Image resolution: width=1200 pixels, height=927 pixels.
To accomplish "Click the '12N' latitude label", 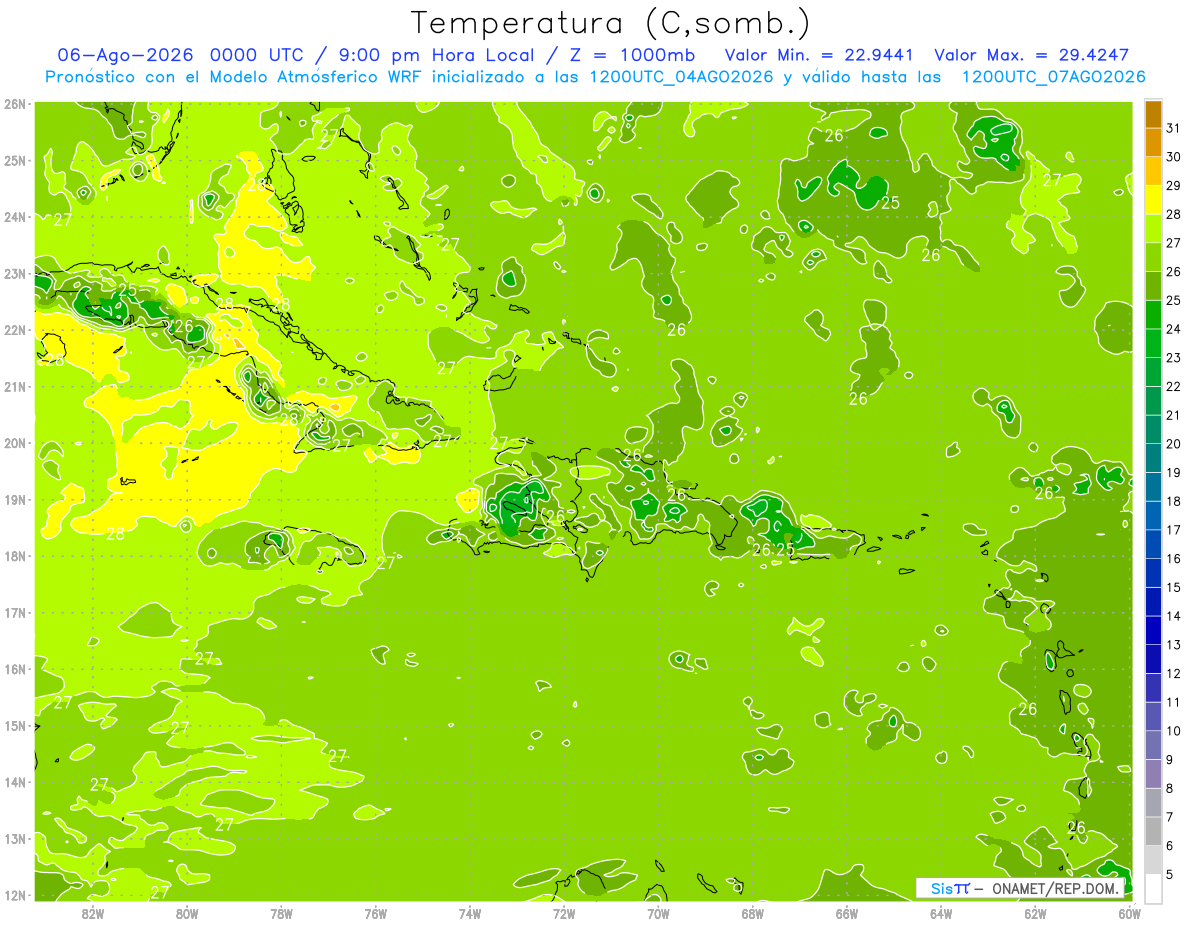I will pyautogui.click(x=15, y=895).
